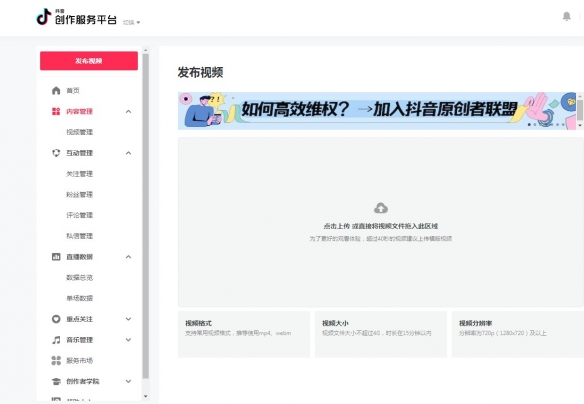Click the banner carousel's first indicator dot
Viewport: 584px width, 404px height.
(x=529, y=125)
